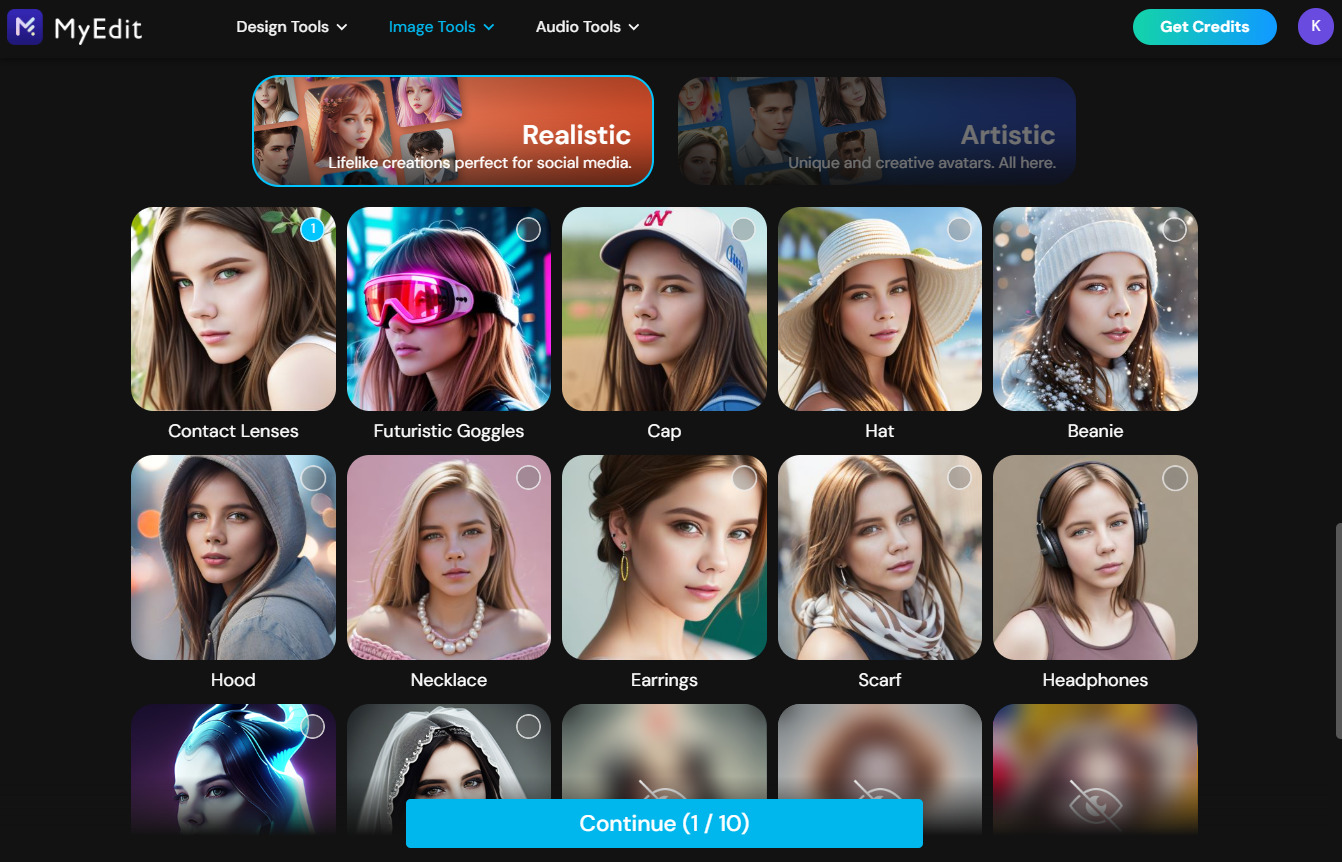The height and width of the screenshot is (862, 1342).
Task: Tick the circle on the blue horned avatar
Action: tap(313, 727)
